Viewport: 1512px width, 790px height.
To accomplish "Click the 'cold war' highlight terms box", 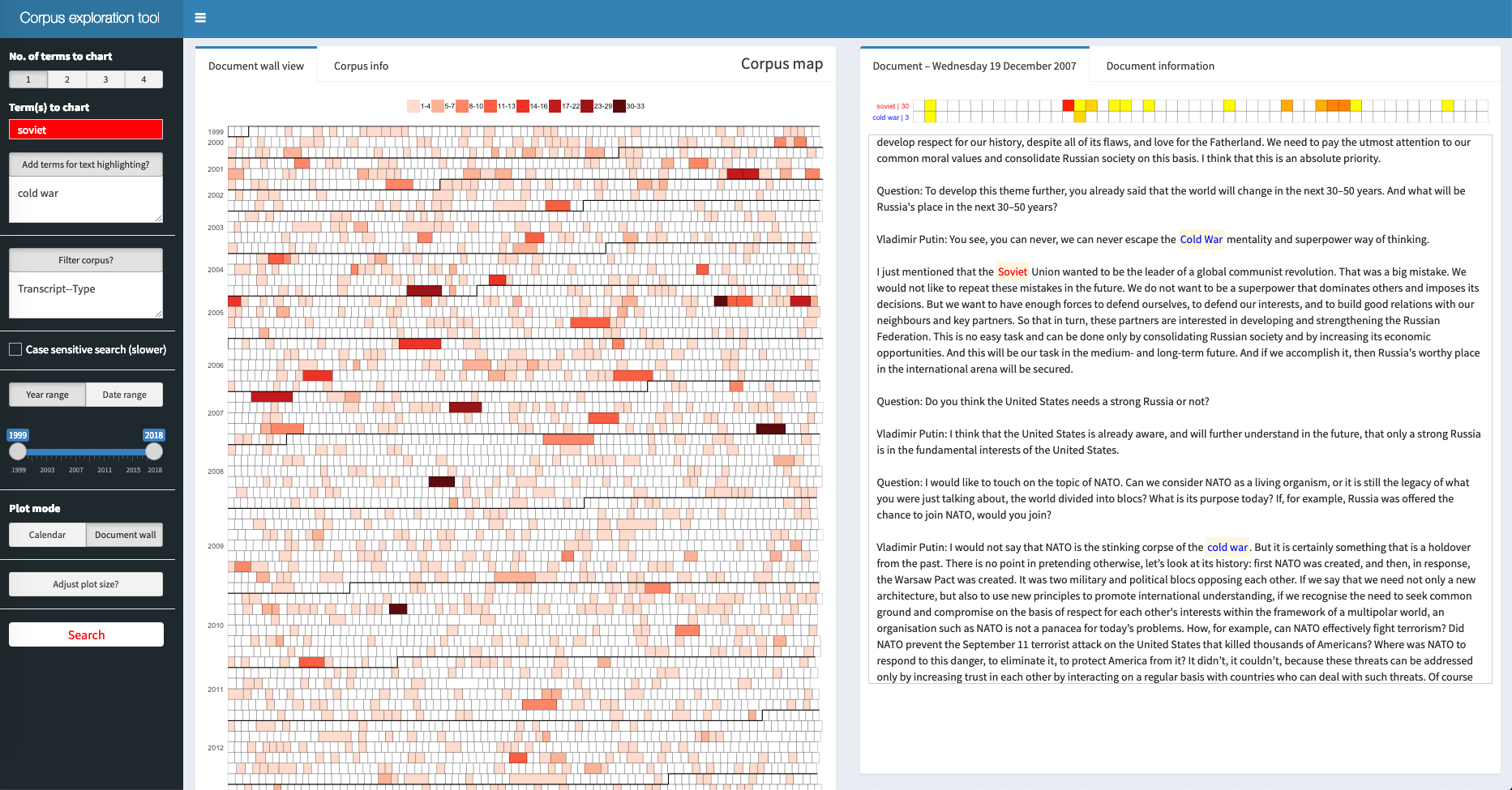I will point(86,199).
